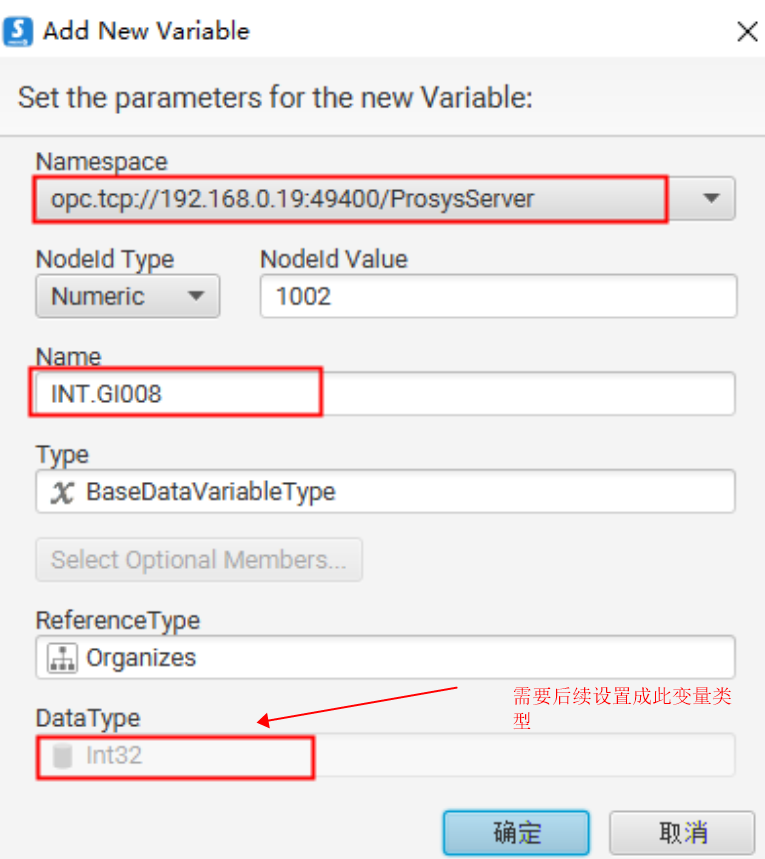Click the BaseDataVariableType text in Type field
This screenshot has width=765, height=859.
[211, 492]
